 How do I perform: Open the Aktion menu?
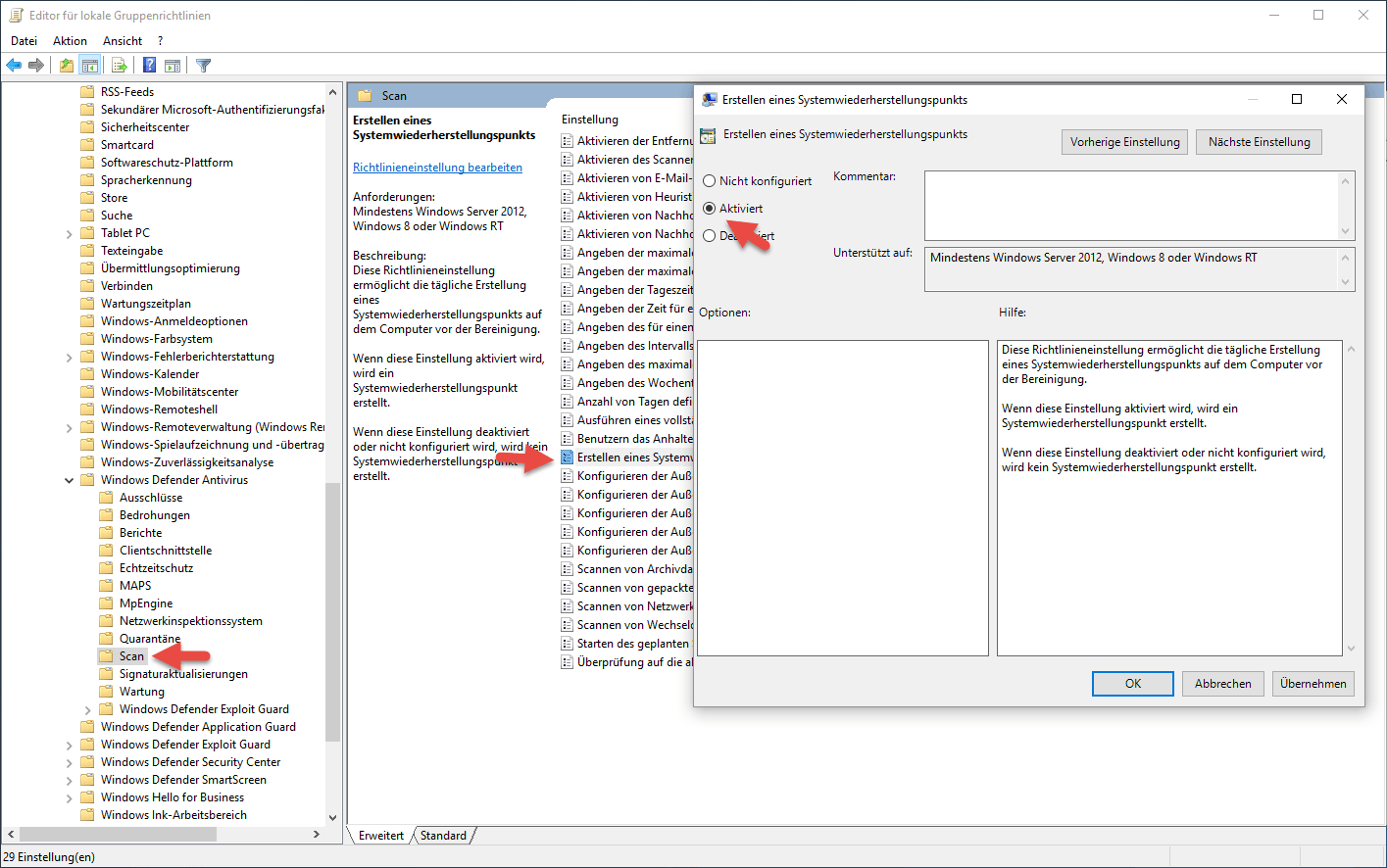[x=70, y=41]
